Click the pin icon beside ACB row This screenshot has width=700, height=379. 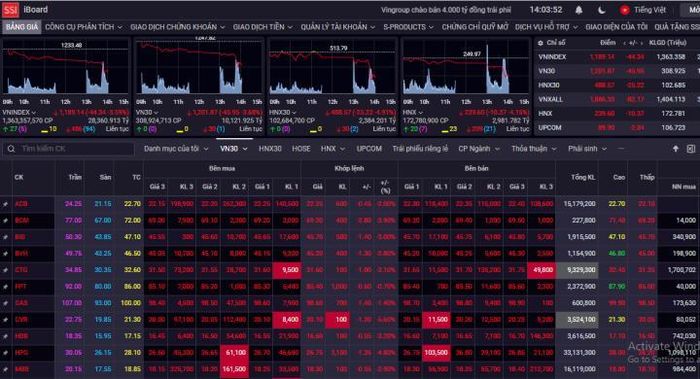point(5,204)
